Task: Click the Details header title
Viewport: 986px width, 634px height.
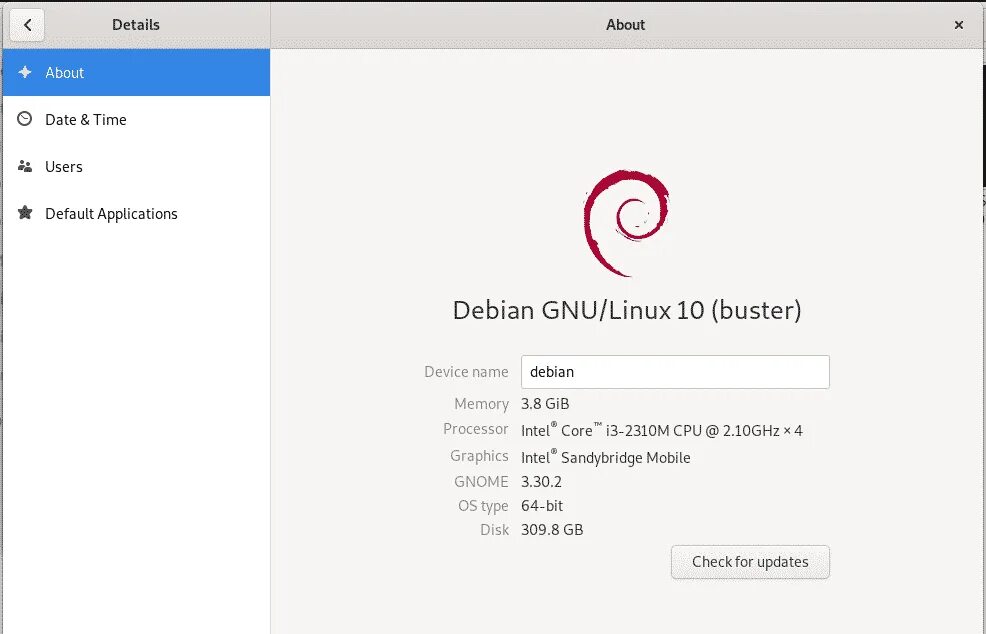Action: (x=136, y=25)
